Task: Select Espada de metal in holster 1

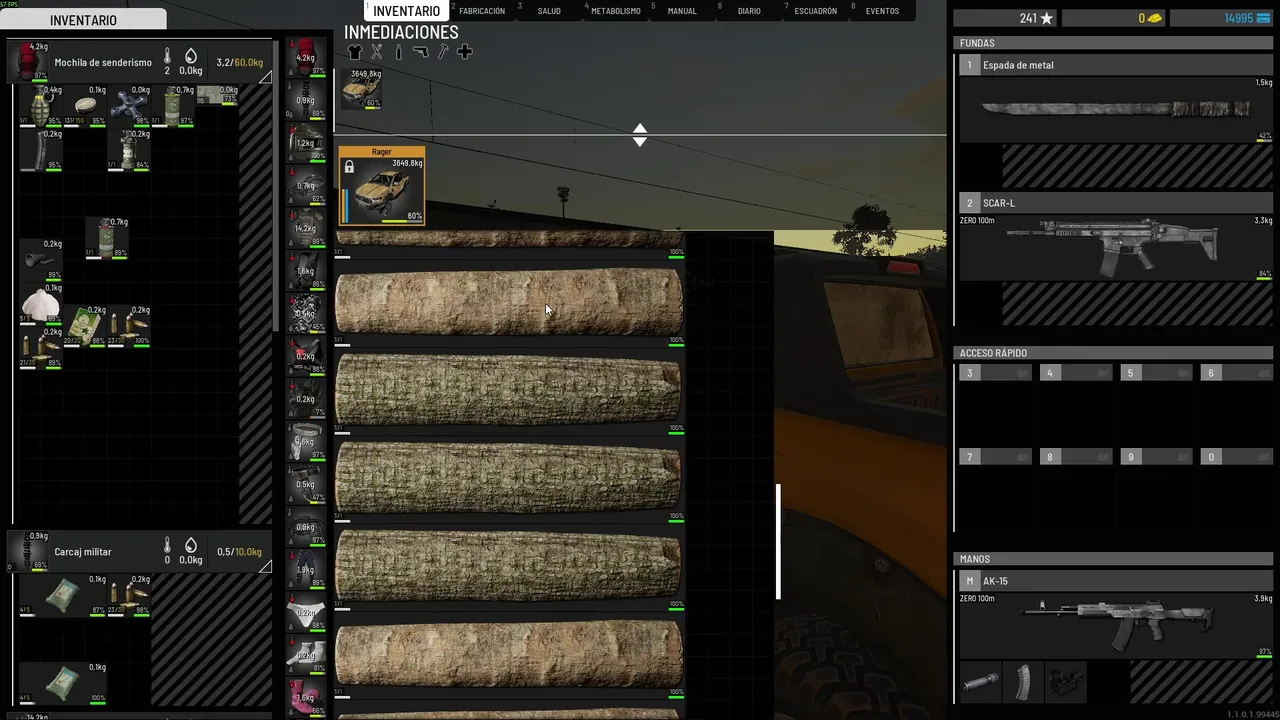Action: [x=1116, y=110]
